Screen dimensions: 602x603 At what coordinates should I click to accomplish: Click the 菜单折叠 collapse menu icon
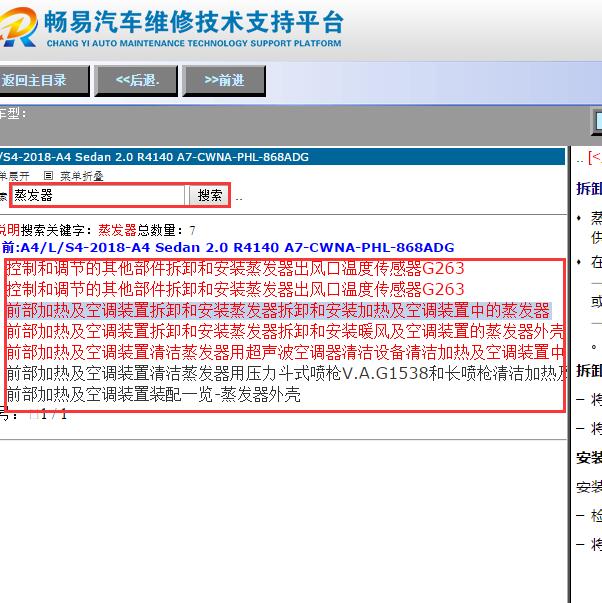49,176
